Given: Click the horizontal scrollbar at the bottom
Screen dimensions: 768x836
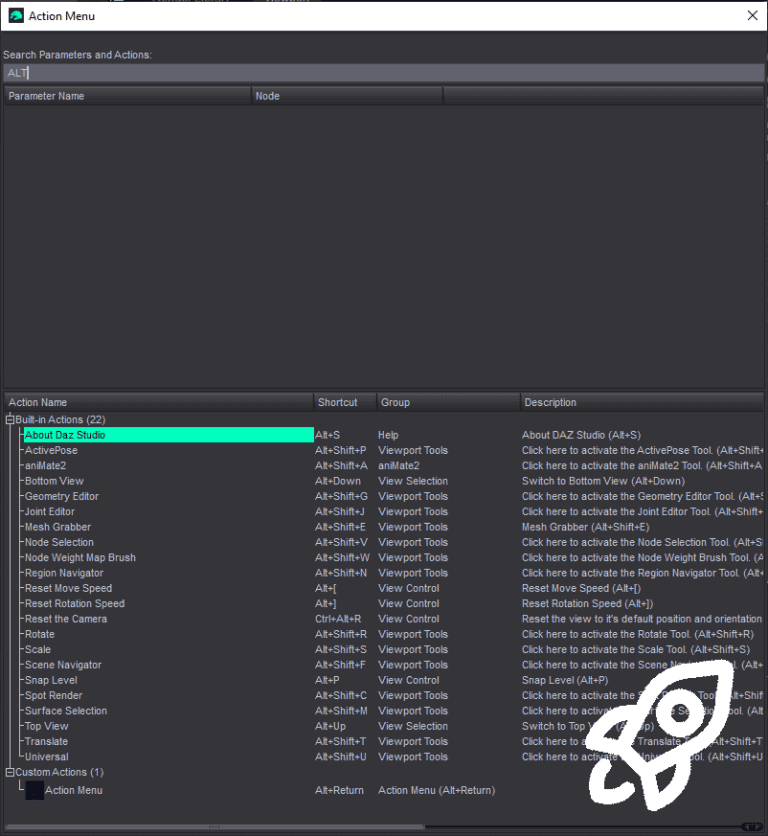Looking at the screenshot, I should pyautogui.click(x=214, y=827).
